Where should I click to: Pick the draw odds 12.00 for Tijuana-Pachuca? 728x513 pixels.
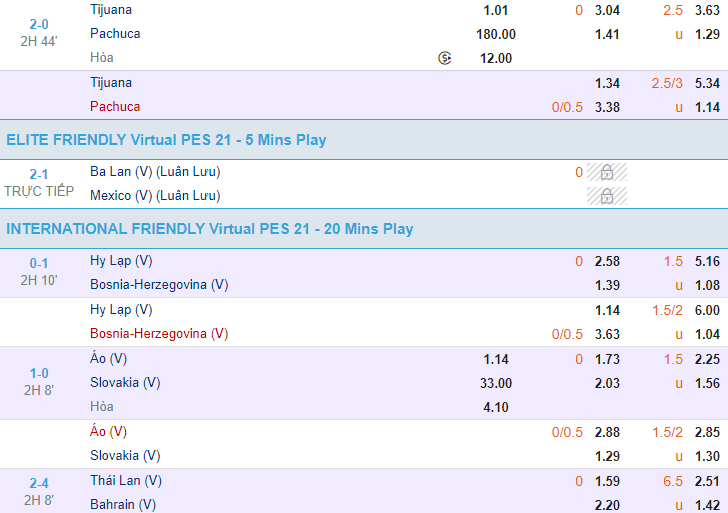[497, 58]
